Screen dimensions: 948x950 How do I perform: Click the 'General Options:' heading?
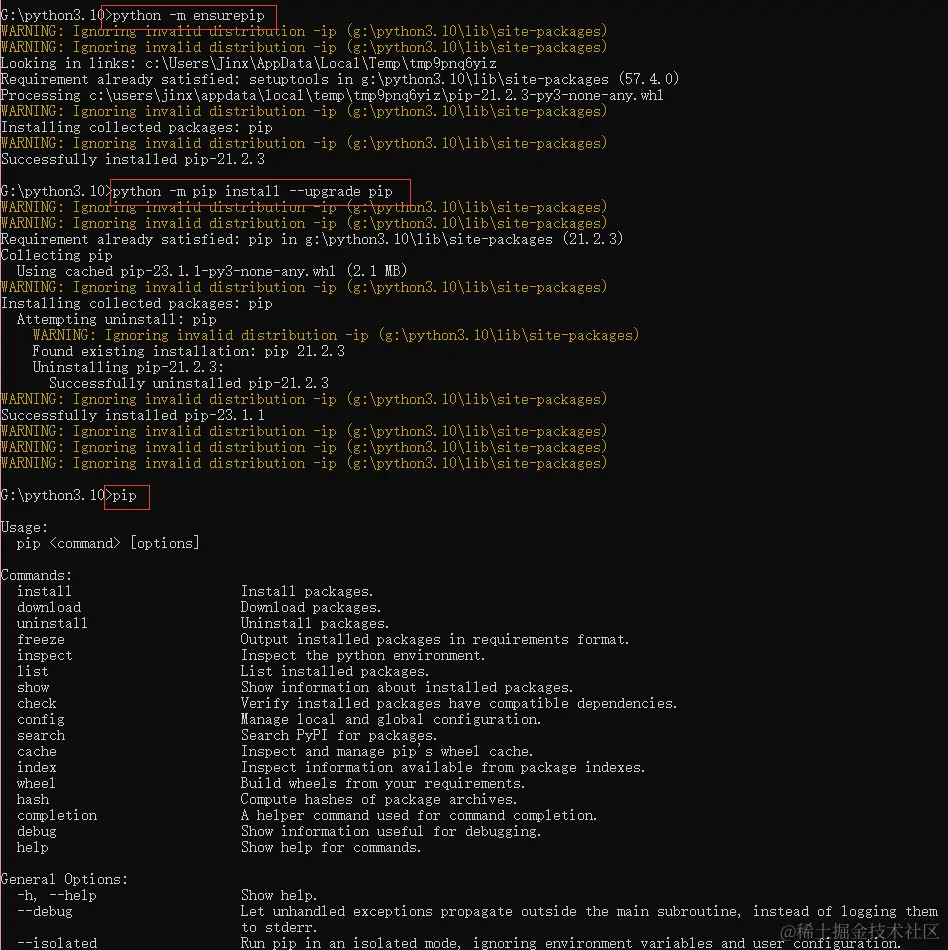[x=64, y=879]
